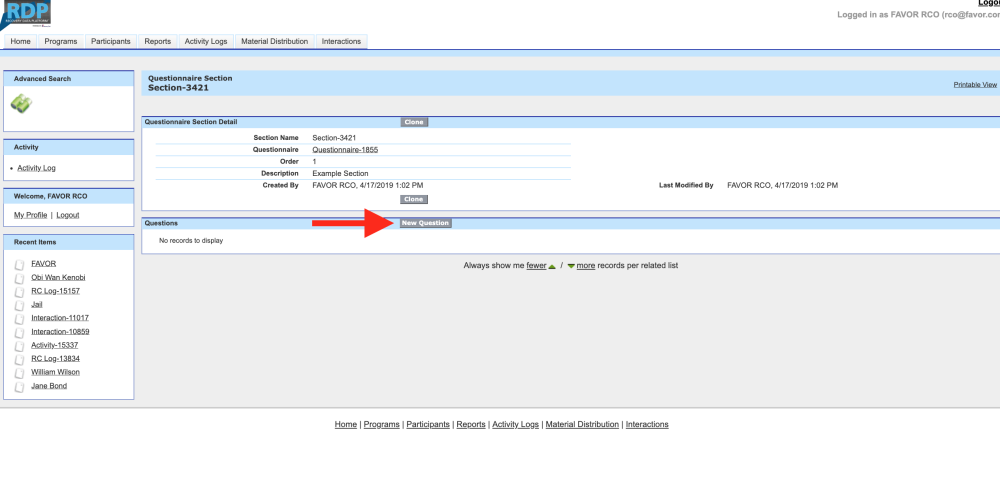Open the document icon beside RC Log-13834
The width and height of the screenshot is (1000, 488).
[x=20, y=359]
